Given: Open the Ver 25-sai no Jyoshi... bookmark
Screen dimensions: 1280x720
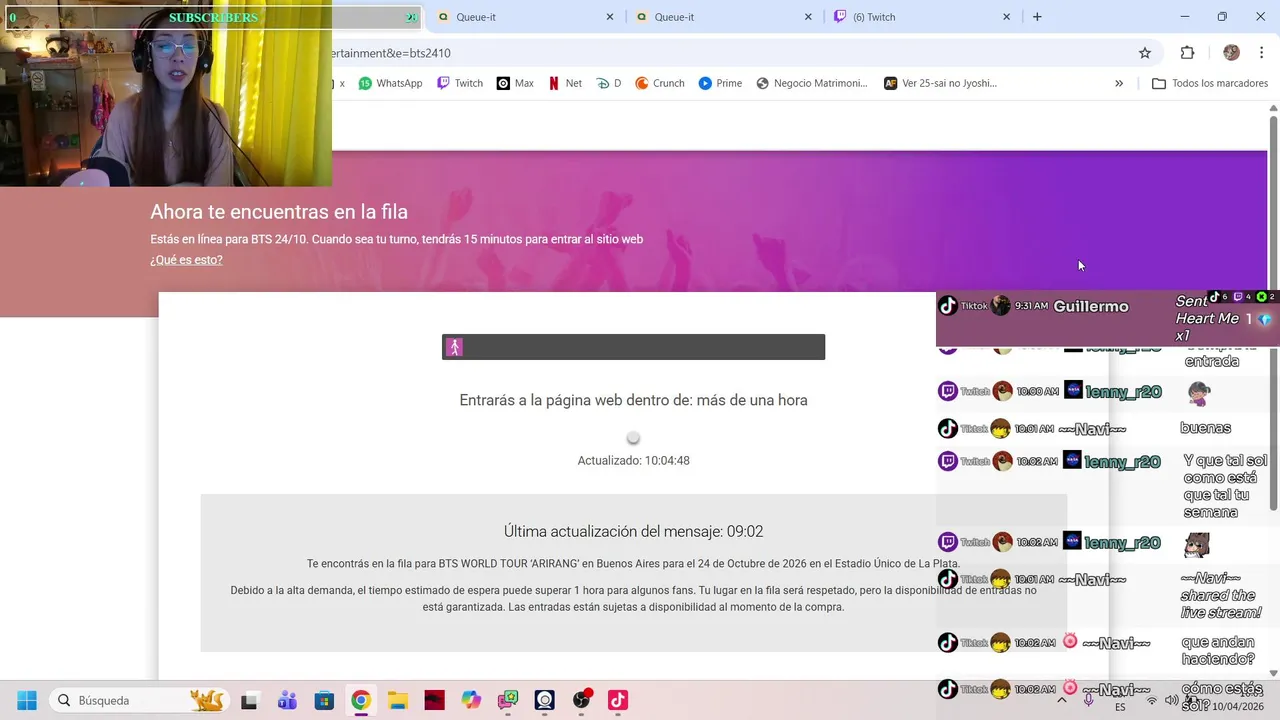Looking at the screenshot, I should [940, 83].
